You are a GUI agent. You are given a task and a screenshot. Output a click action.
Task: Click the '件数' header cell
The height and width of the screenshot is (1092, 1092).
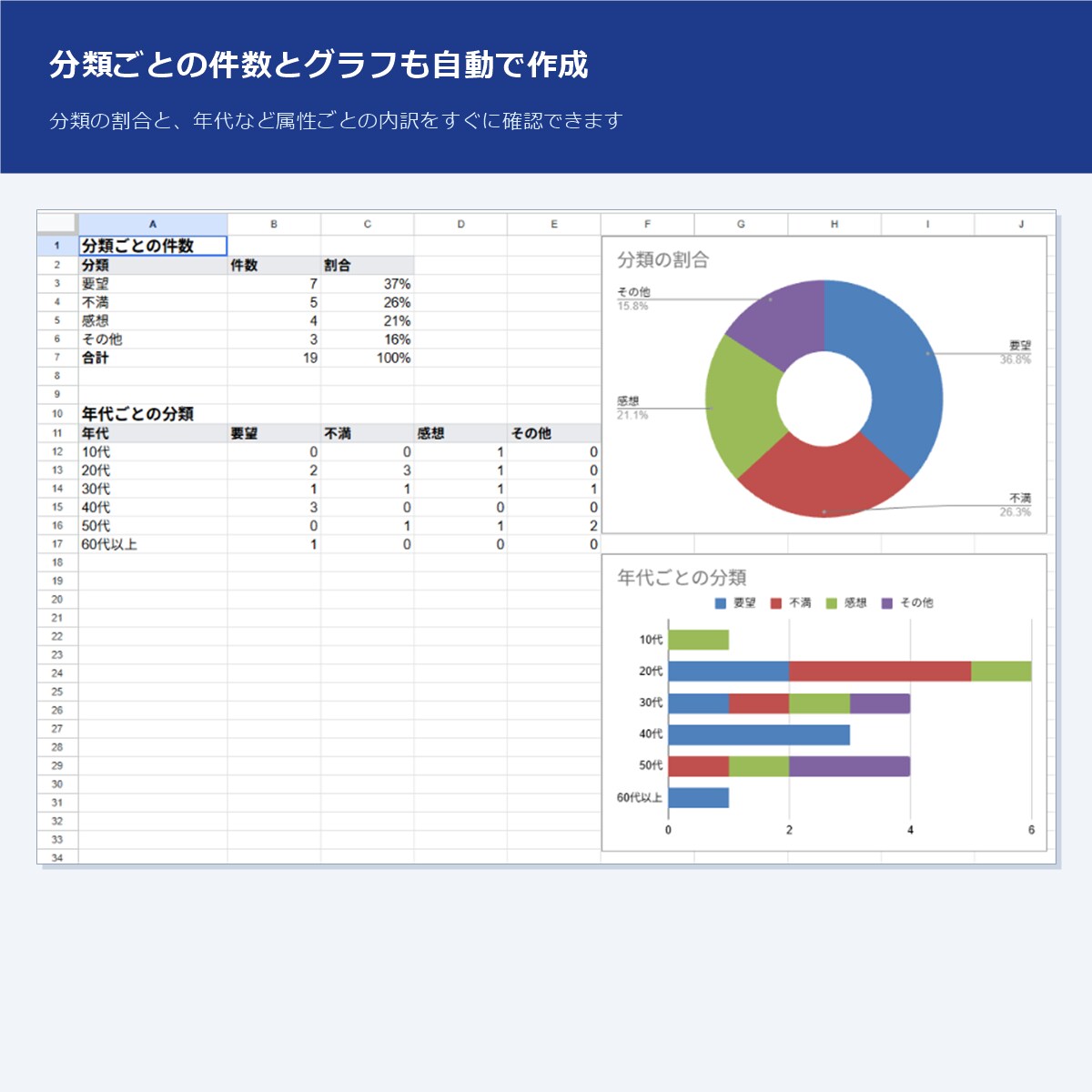point(274,266)
